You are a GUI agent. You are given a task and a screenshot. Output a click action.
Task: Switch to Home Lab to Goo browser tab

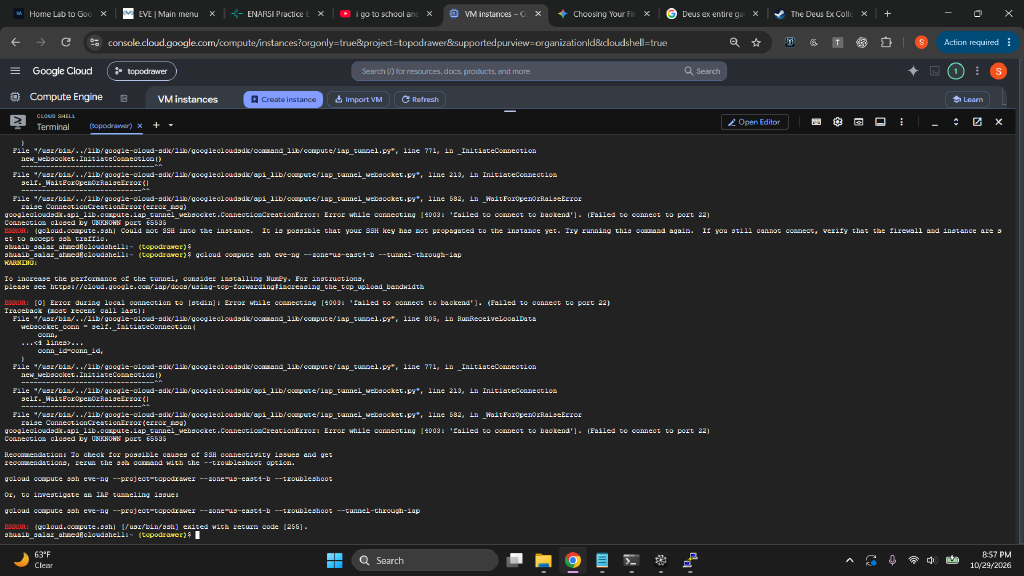[61, 14]
